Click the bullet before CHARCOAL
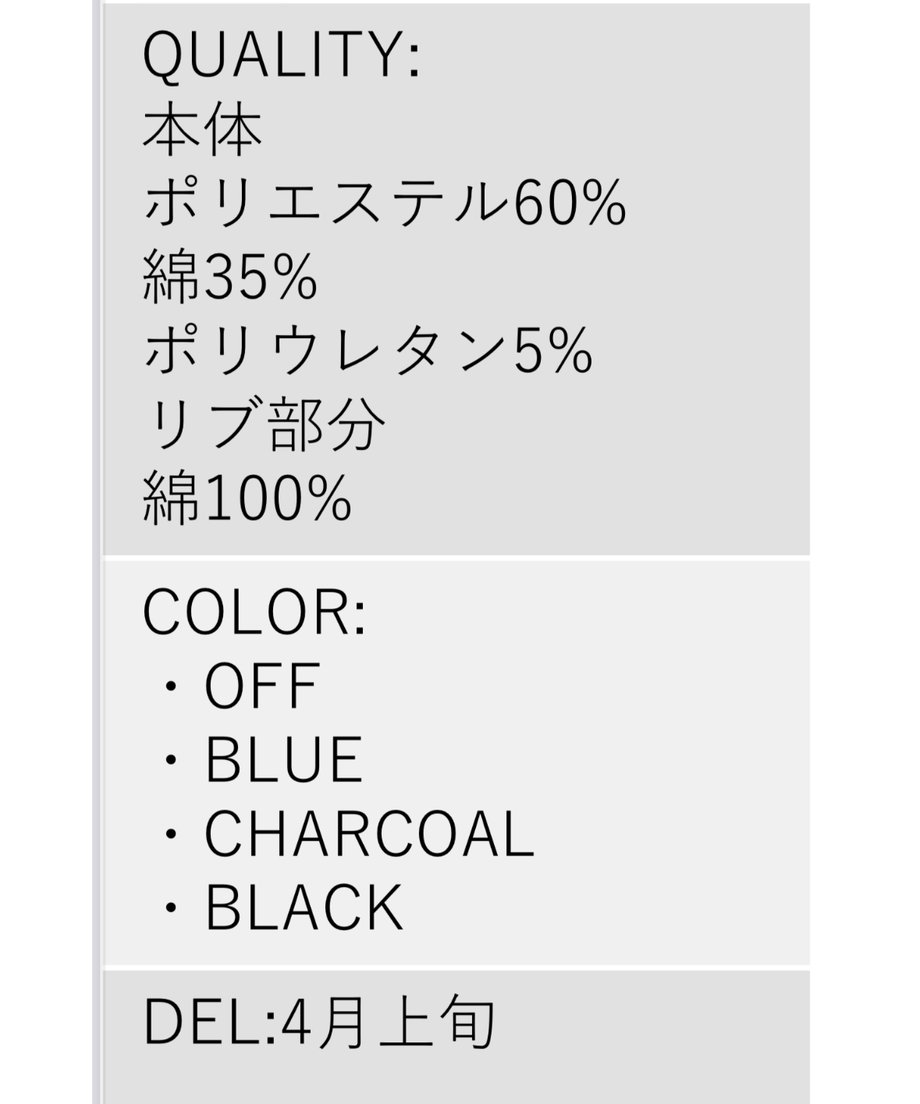This screenshot has width=920, height=1104. (x=170, y=834)
